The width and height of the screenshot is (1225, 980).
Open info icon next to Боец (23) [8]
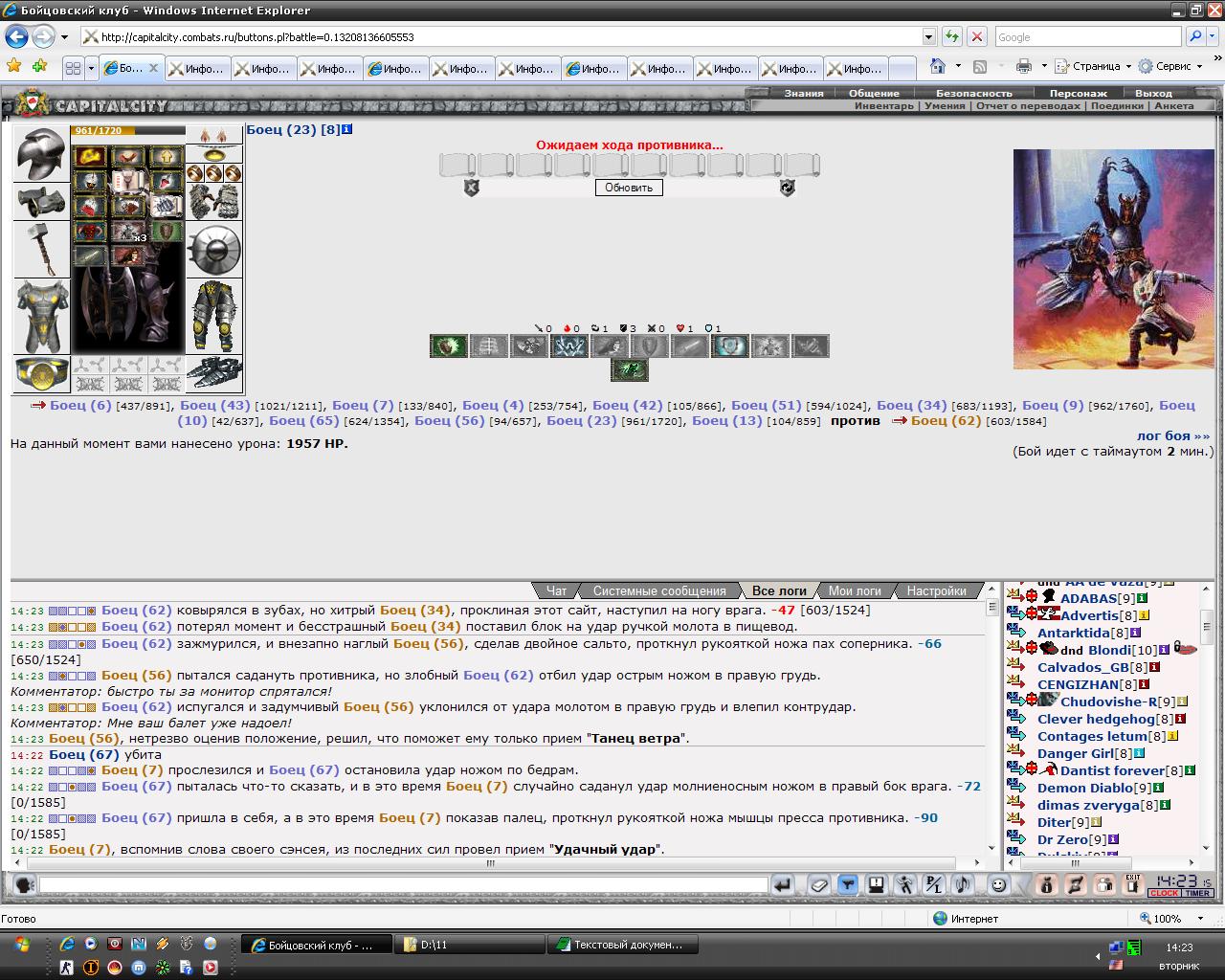[x=347, y=129]
